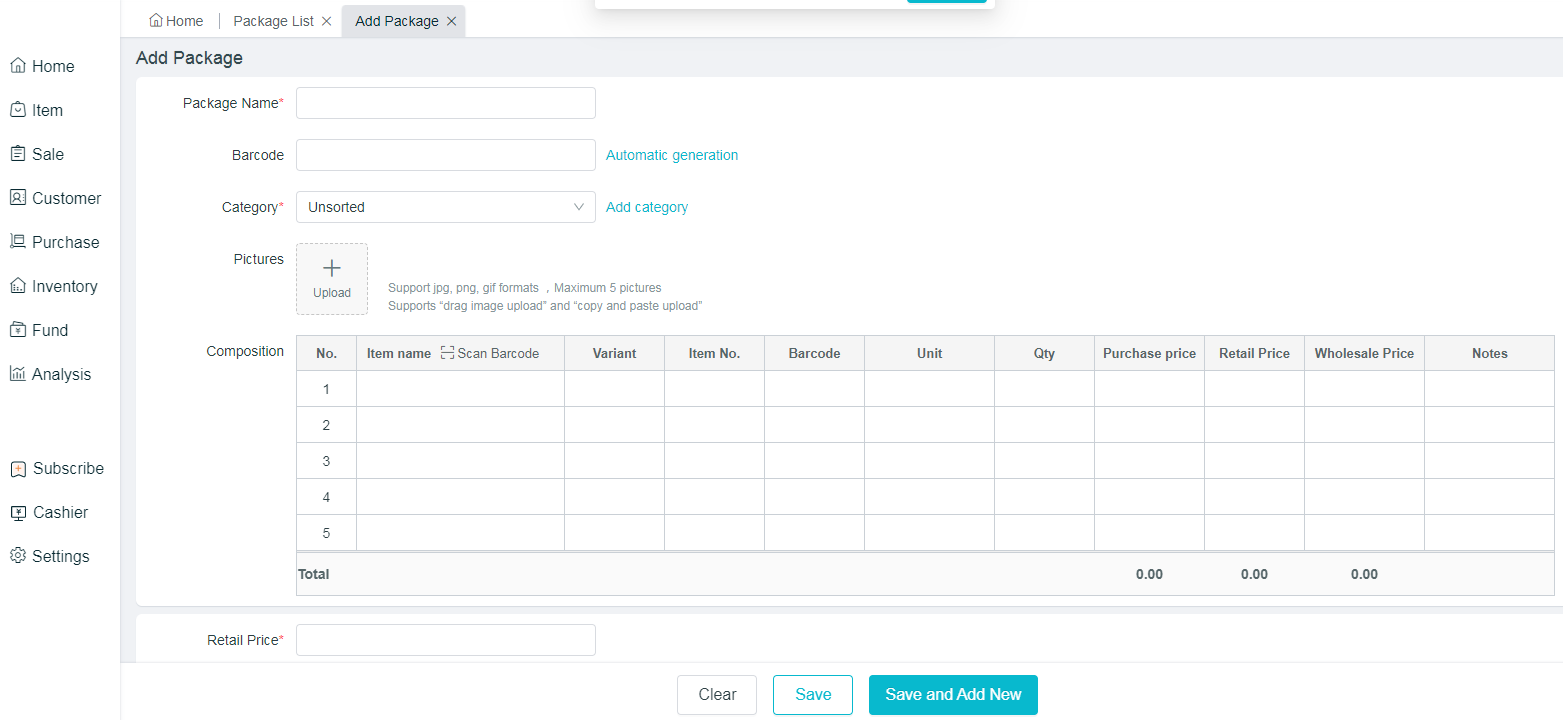Screen dimensions: 1563x720
Task: Open Settings gear icon
Action: click(18, 556)
